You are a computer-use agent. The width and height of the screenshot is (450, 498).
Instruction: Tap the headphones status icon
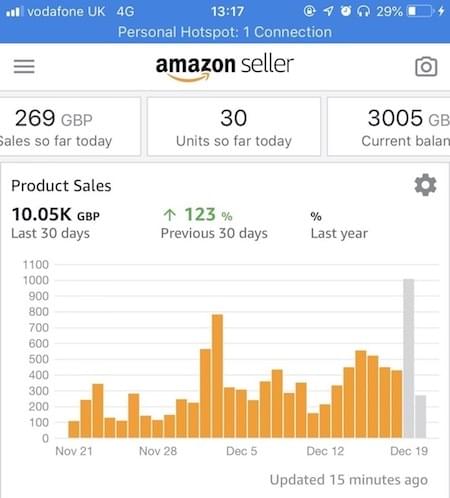click(363, 11)
